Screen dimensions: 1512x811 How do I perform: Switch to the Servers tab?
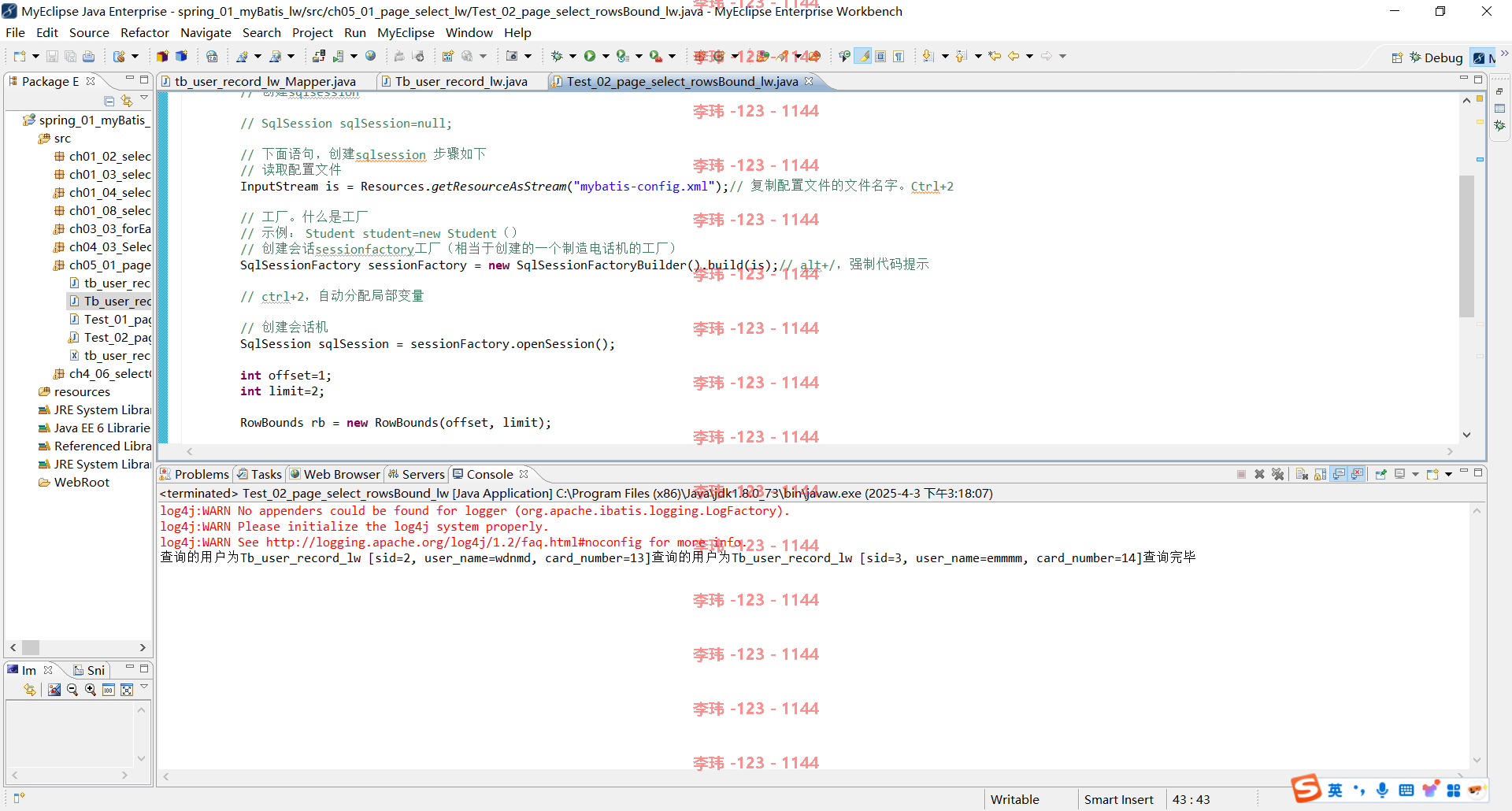(416, 474)
